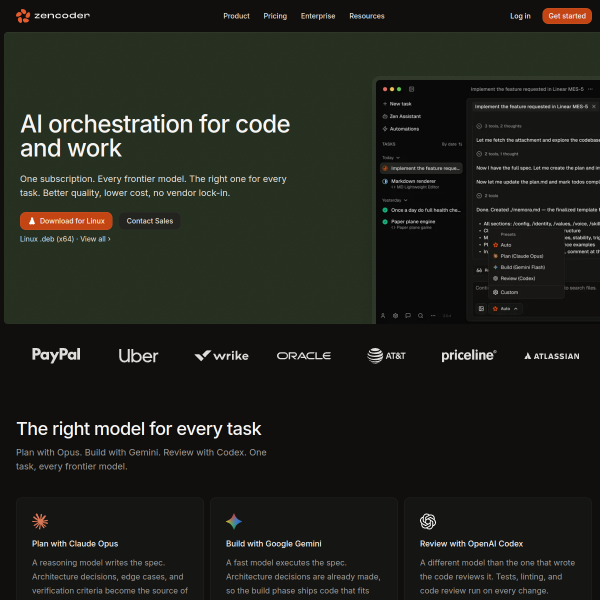
Task: Open Automations in the app sidebar
Action: click(401, 129)
